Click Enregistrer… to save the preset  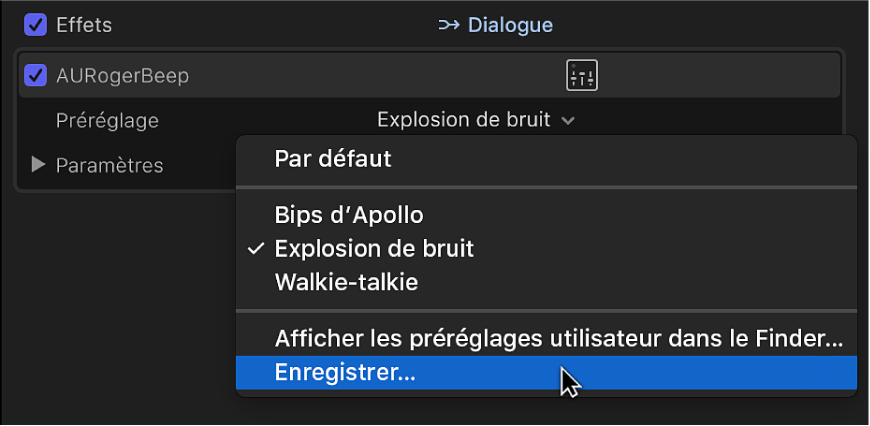tap(345, 372)
